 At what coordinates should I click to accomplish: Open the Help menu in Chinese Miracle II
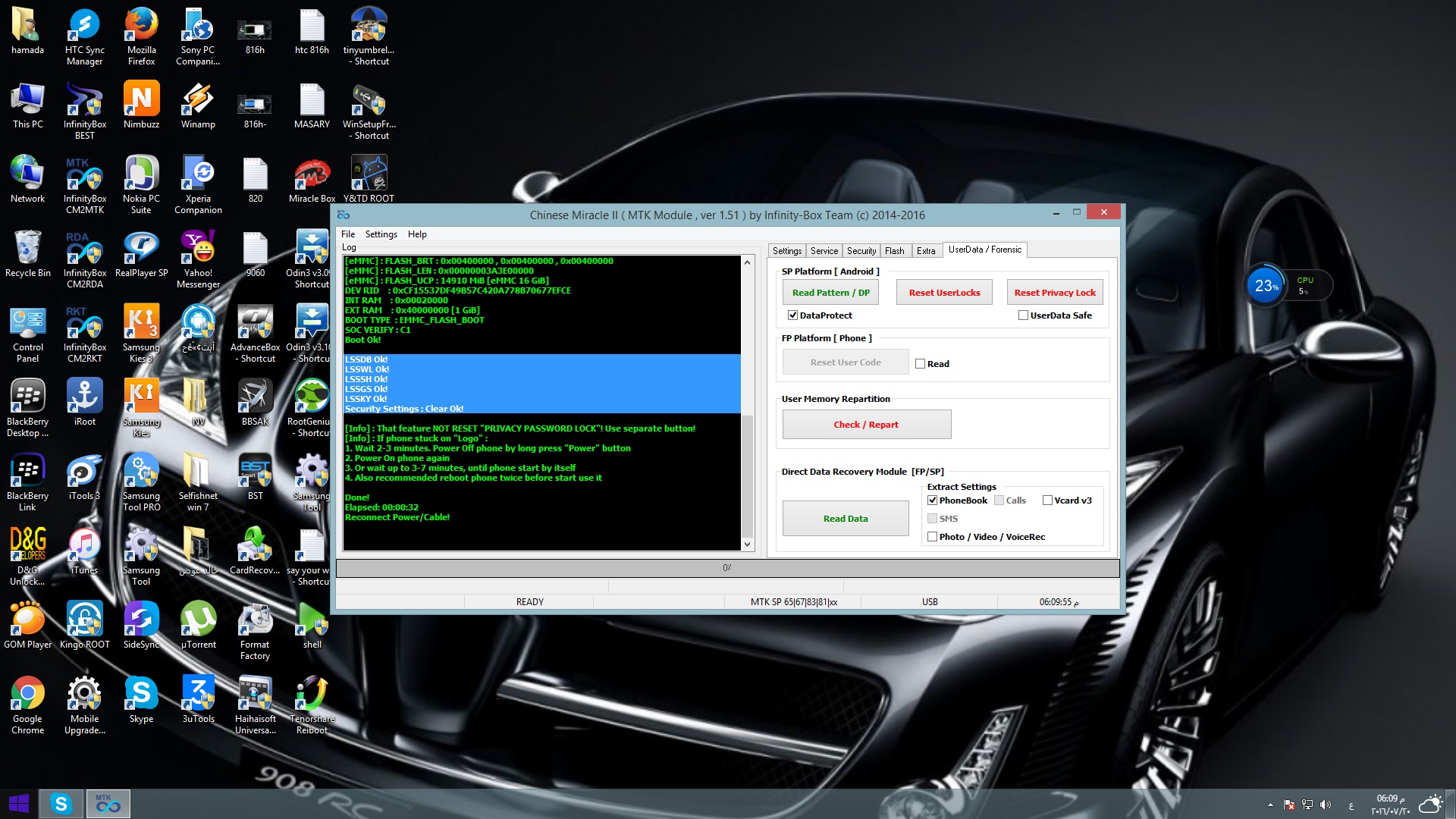coord(417,233)
